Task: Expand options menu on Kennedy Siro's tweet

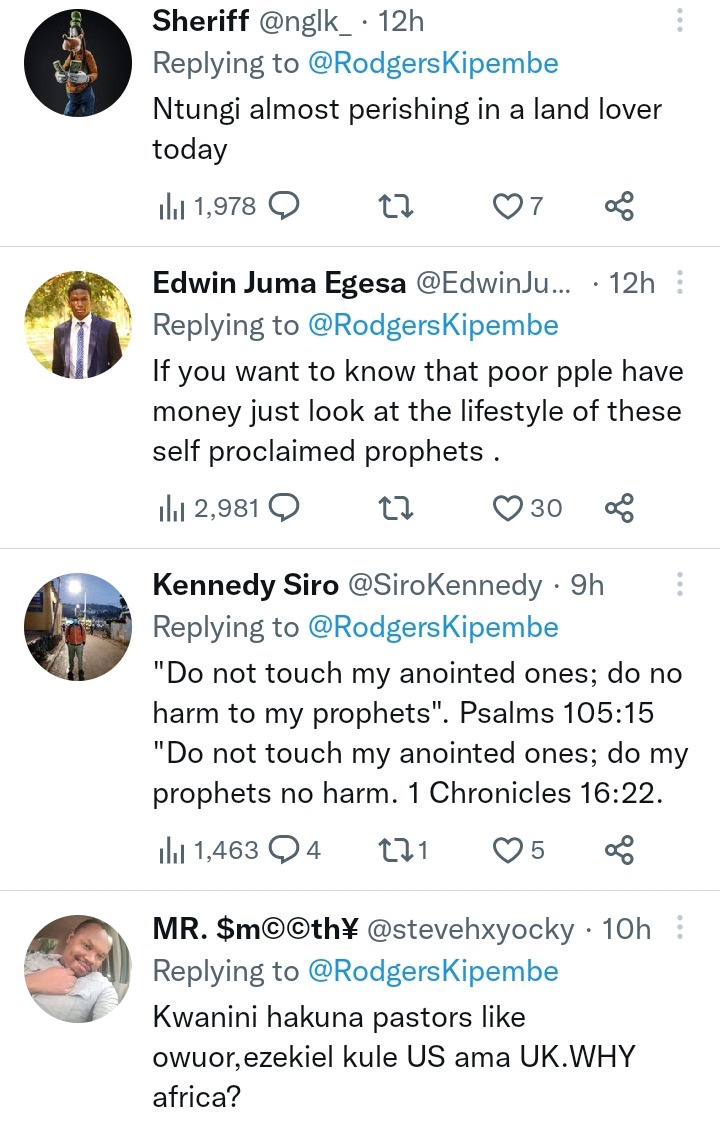Action: click(680, 585)
